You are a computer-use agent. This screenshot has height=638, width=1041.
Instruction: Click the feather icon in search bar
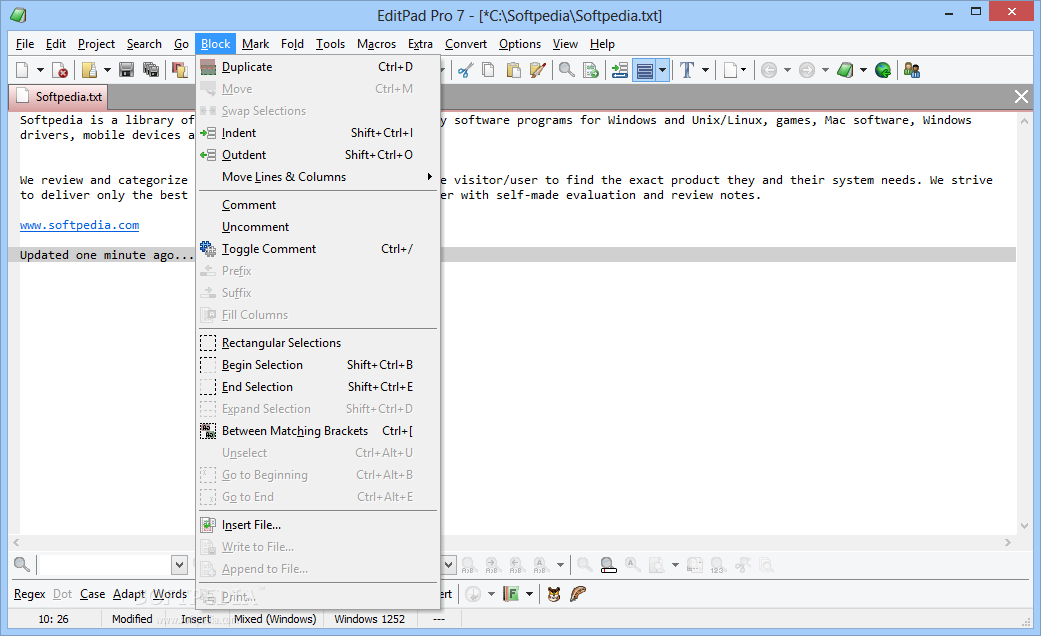pyautogui.click(x=578, y=594)
